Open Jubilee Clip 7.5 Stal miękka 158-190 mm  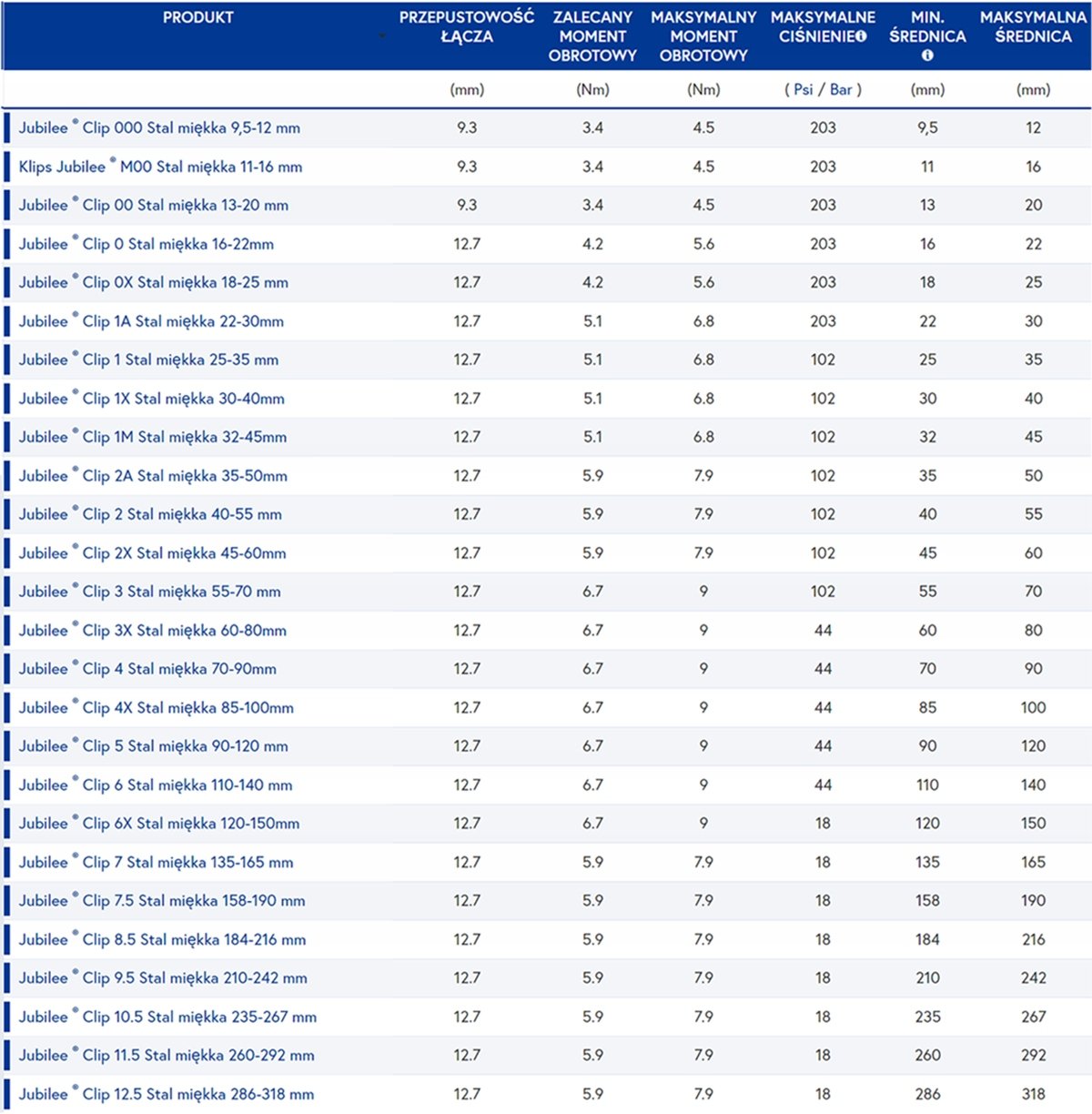pyautogui.click(x=162, y=901)
